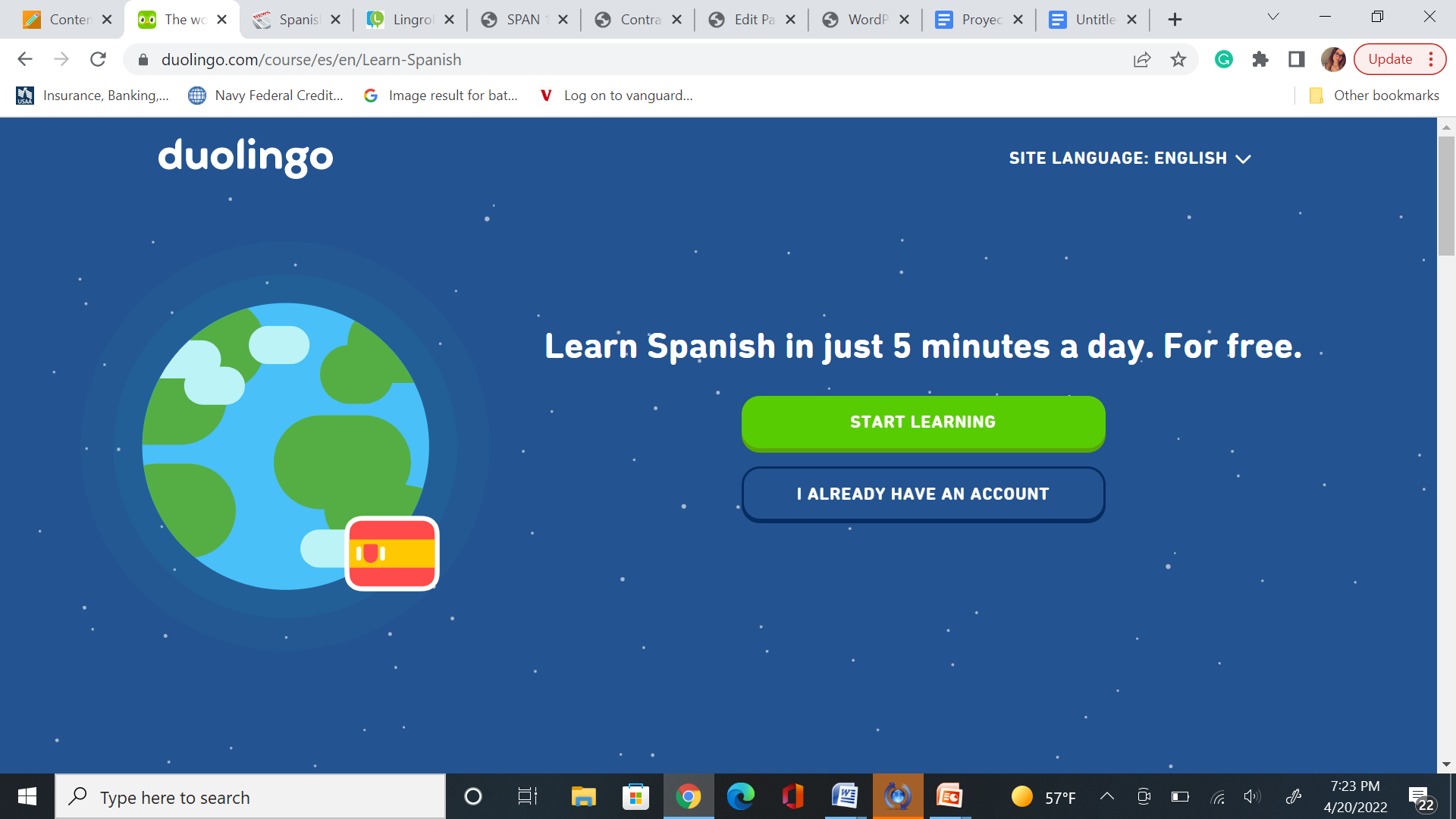
Task: Click the share page icon
Action: click(x=1142, y=59)
